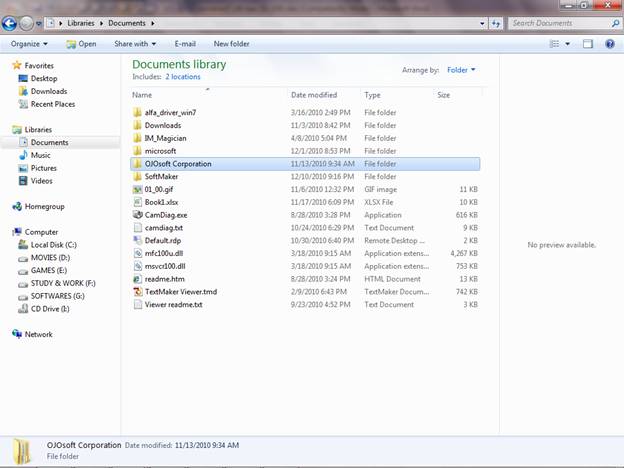624x468 pixels.
Task: Select the Downloads folder icon in file list
Action: tap(137, 125)
